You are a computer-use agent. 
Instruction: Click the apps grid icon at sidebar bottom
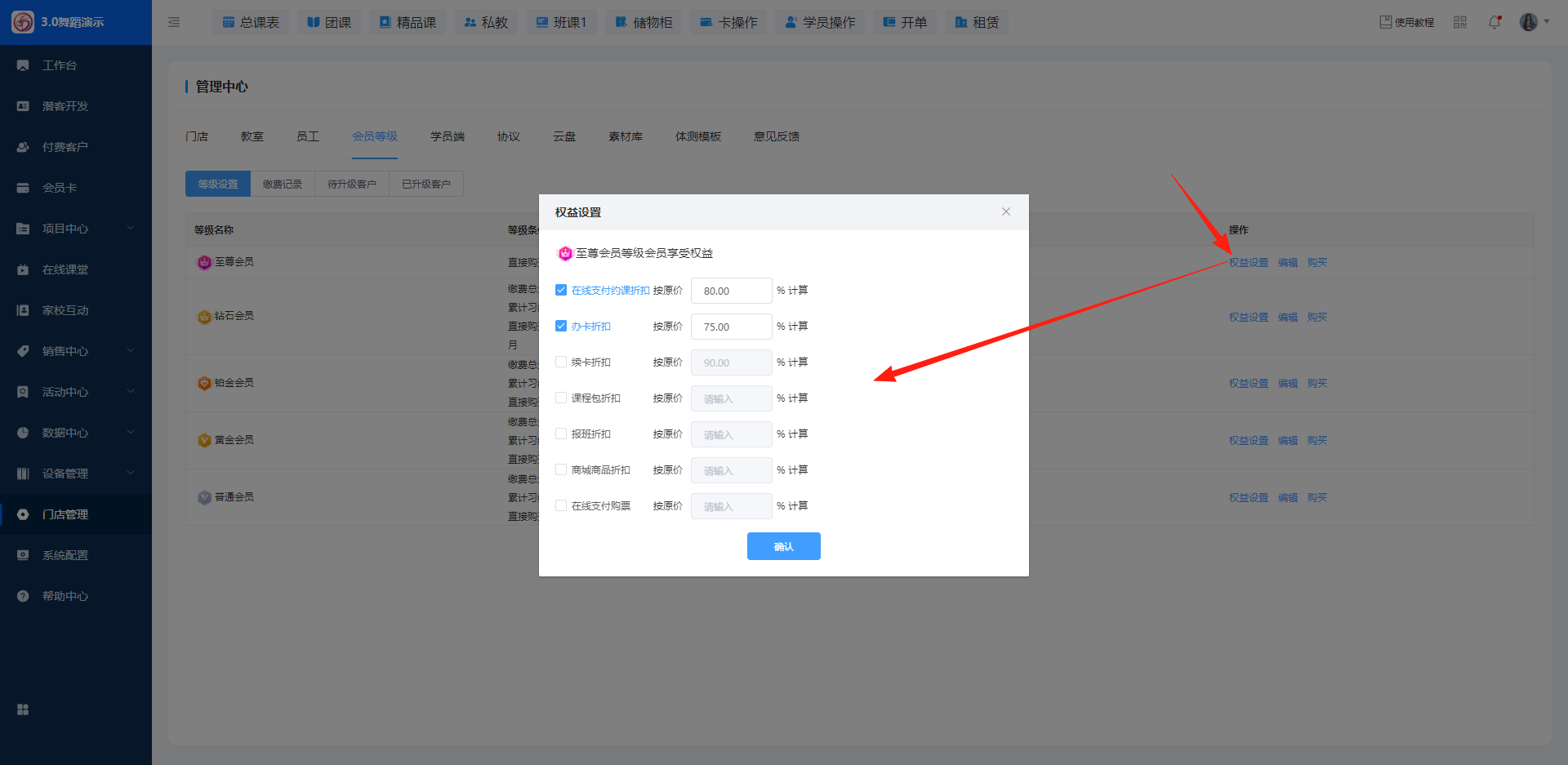[x=23, y=709]
